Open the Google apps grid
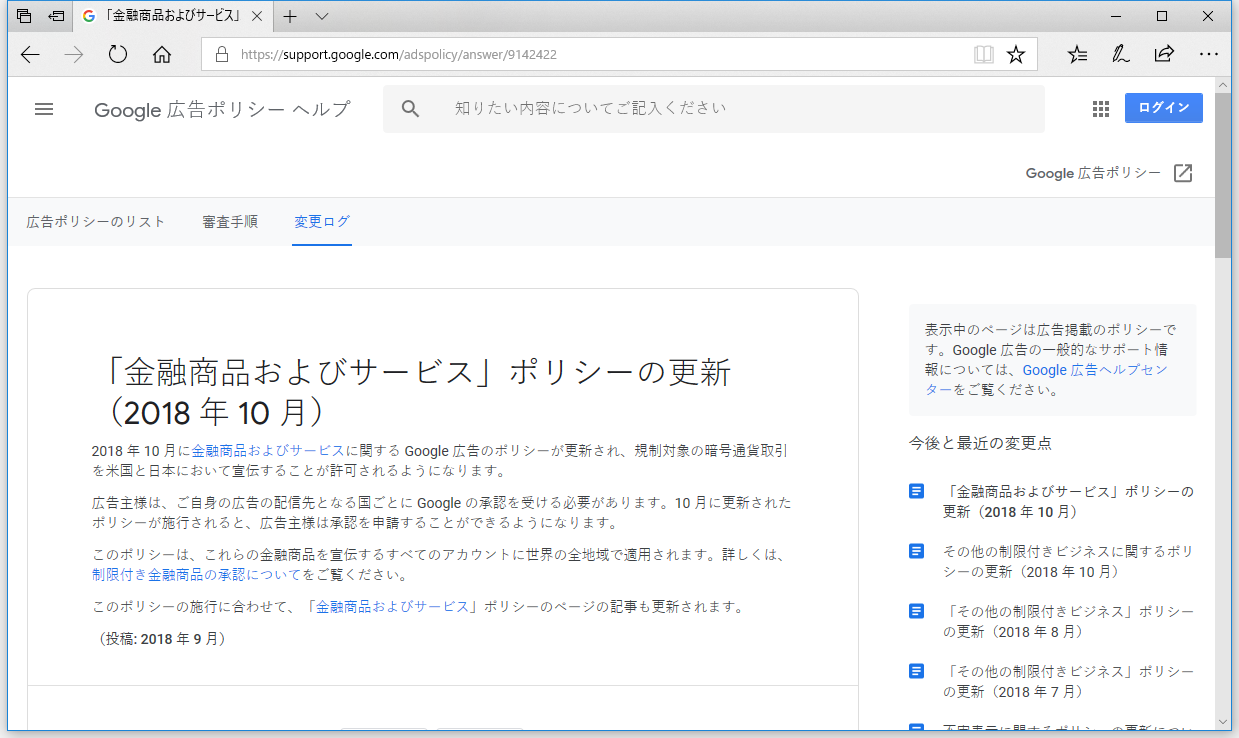 [1101, 108]
